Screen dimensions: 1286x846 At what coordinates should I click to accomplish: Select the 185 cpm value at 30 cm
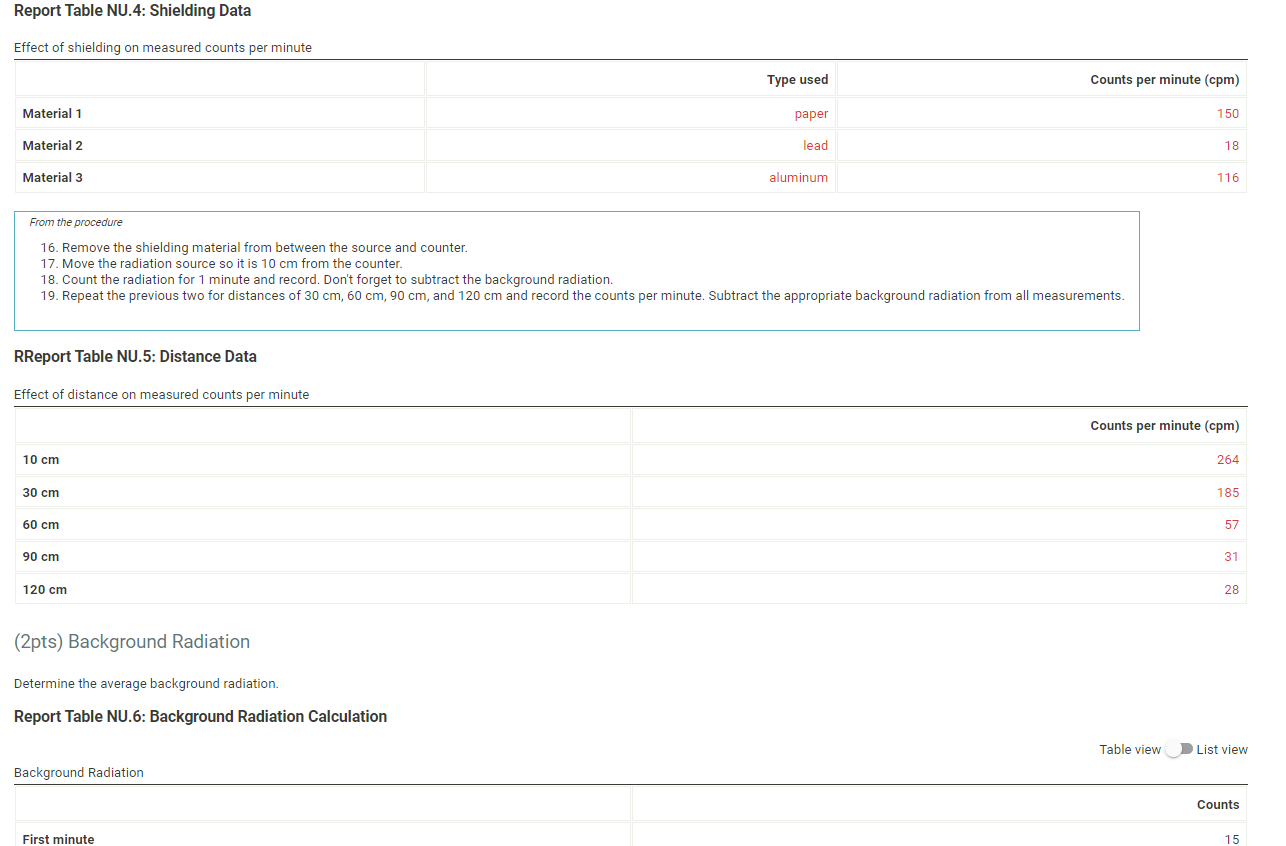[1227, 492]
